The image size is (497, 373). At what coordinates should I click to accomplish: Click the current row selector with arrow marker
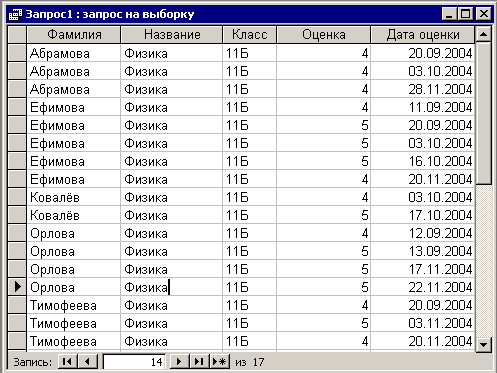click(17, 287)
